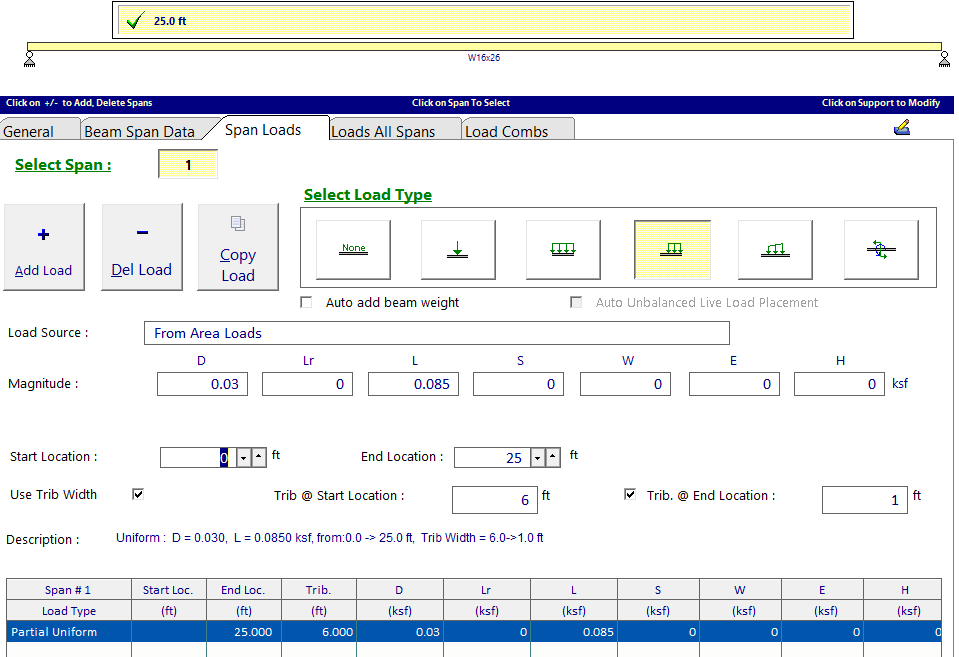The width and height of the screenshot is (959, 657).
Task: Select the moment load type icon
Action: [881, 250]
